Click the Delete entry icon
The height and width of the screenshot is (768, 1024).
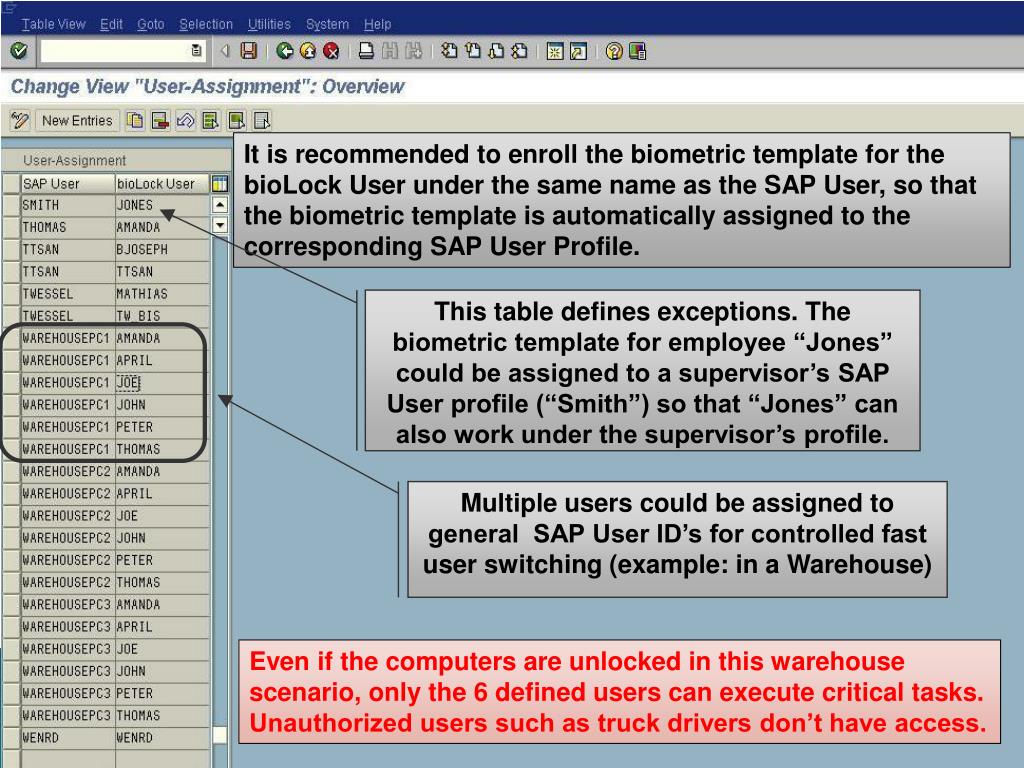pos(160,121)
